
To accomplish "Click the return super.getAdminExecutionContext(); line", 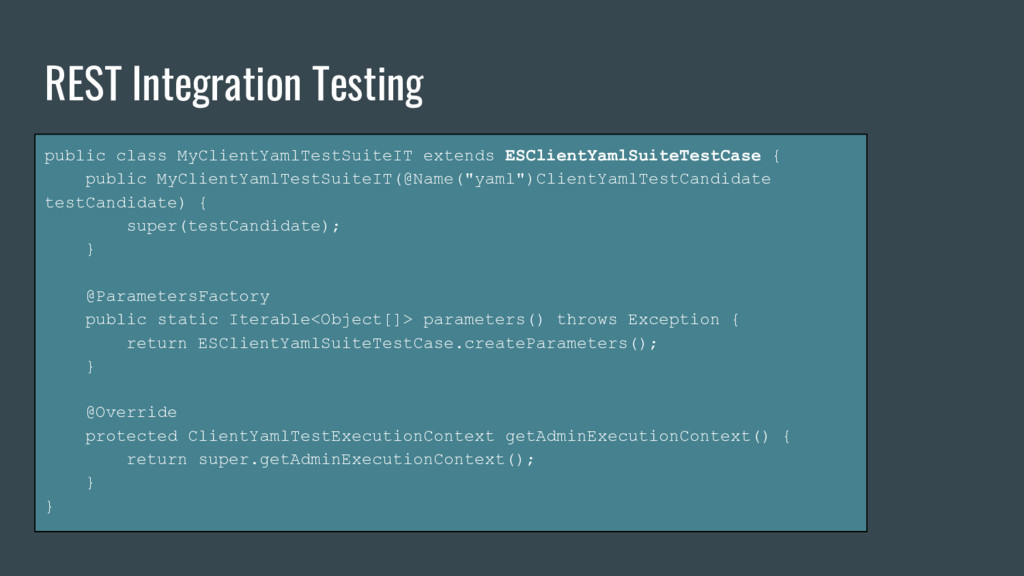I will [330, 459].
